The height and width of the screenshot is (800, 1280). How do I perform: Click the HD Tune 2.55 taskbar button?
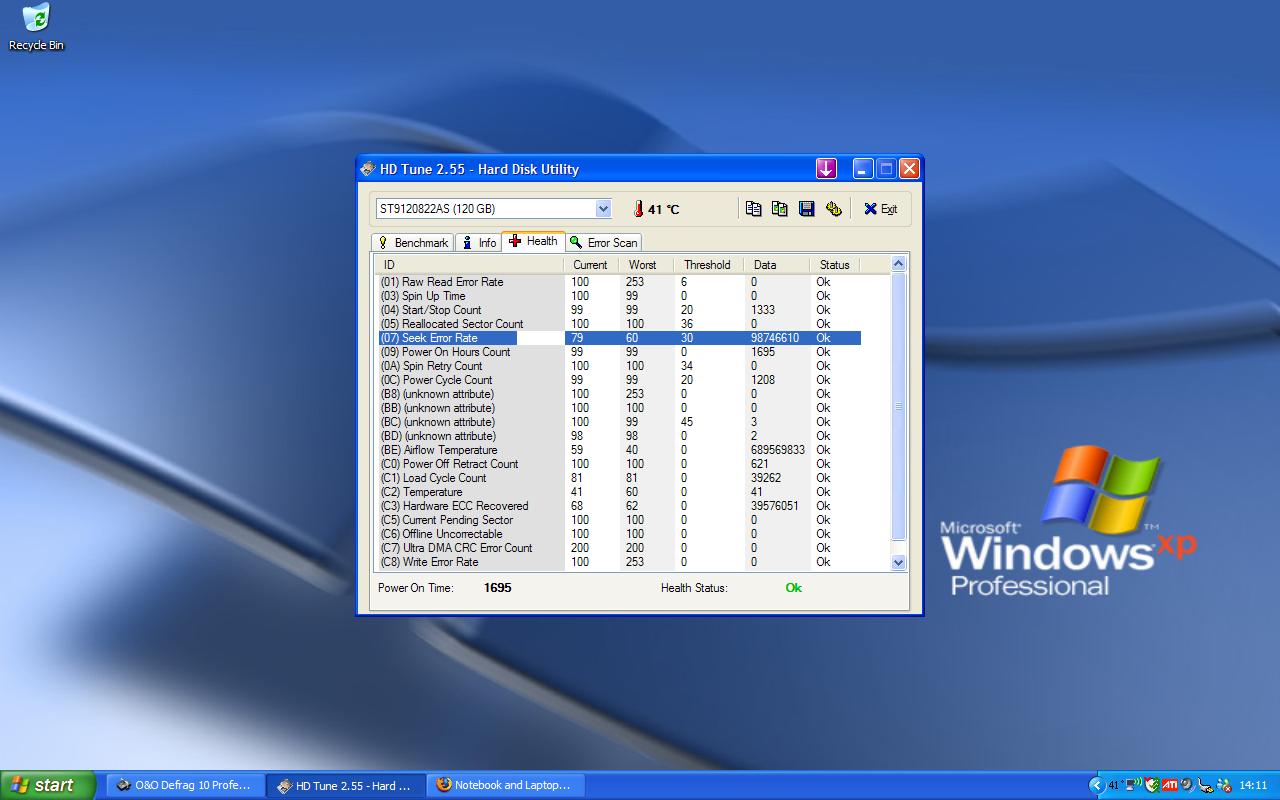click(x=345, y=785)
